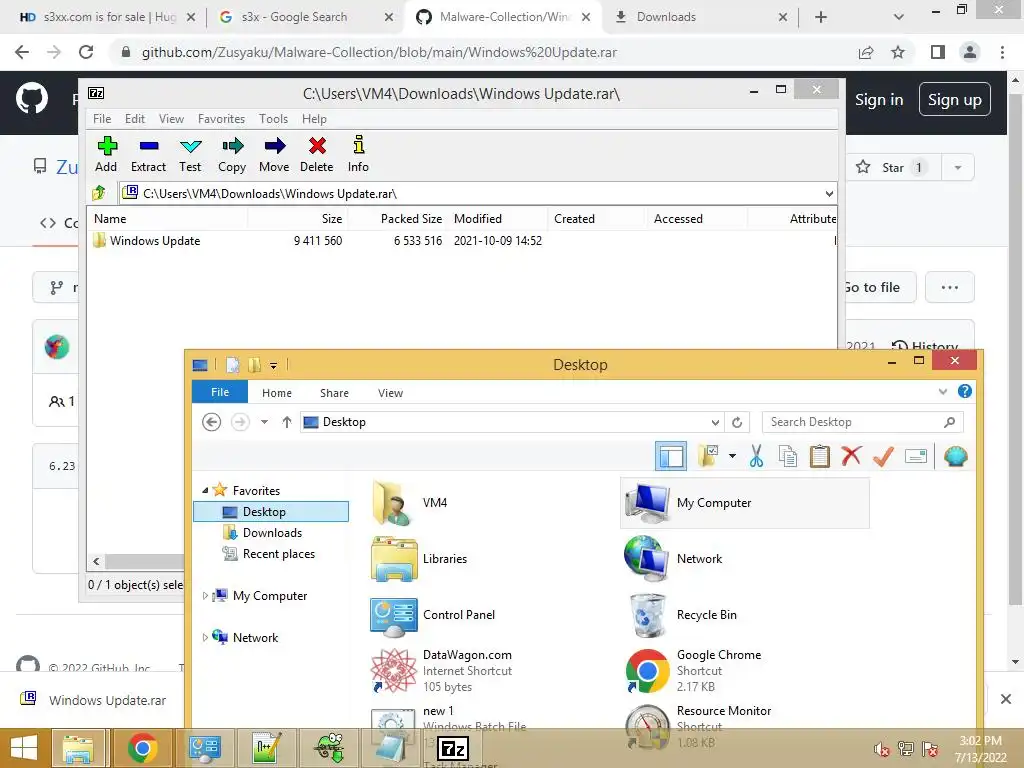
Task: Sort by Packed Size column in 7-Zip
Action: [411, 219]
